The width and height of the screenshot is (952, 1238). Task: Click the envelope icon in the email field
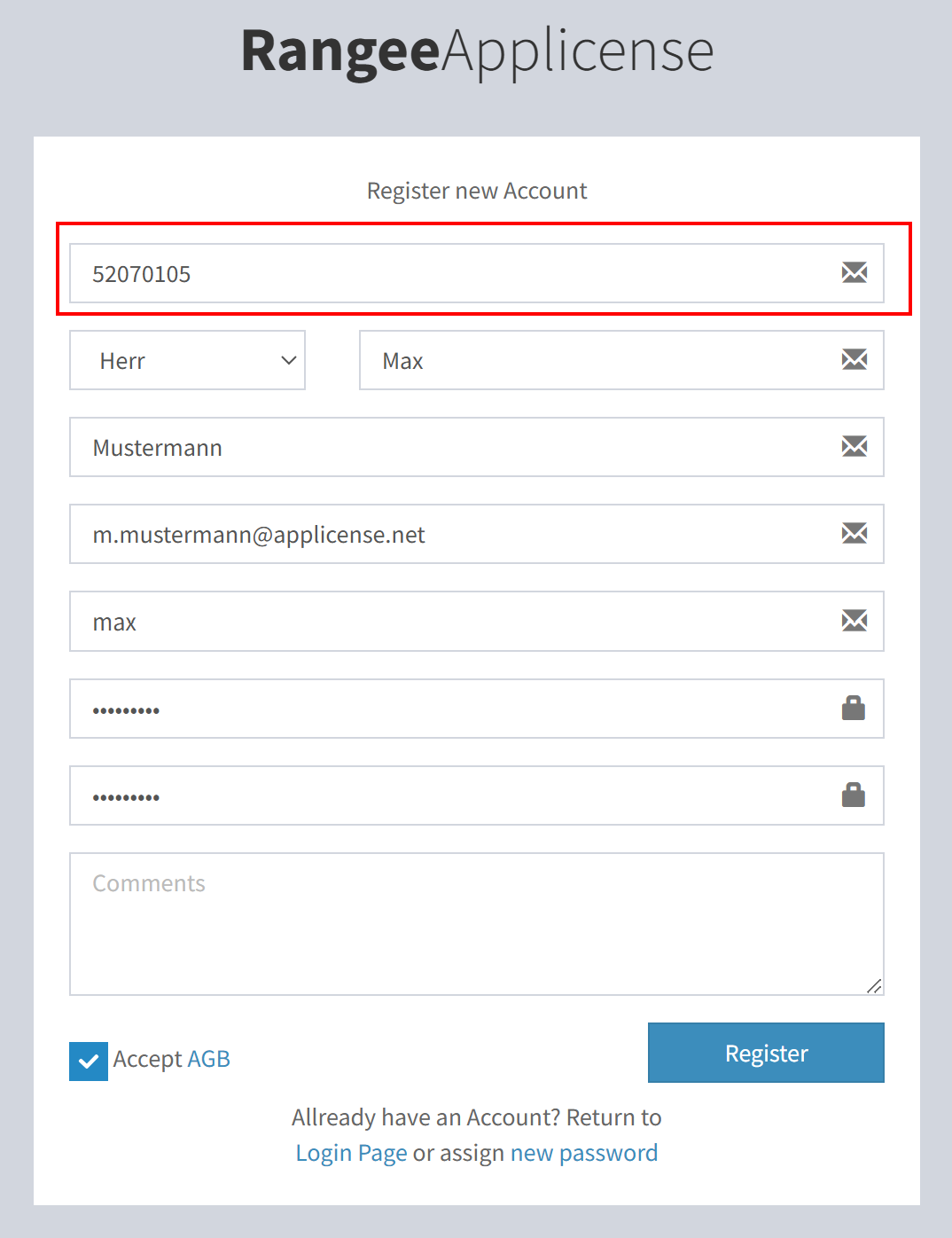click(854, 534)
